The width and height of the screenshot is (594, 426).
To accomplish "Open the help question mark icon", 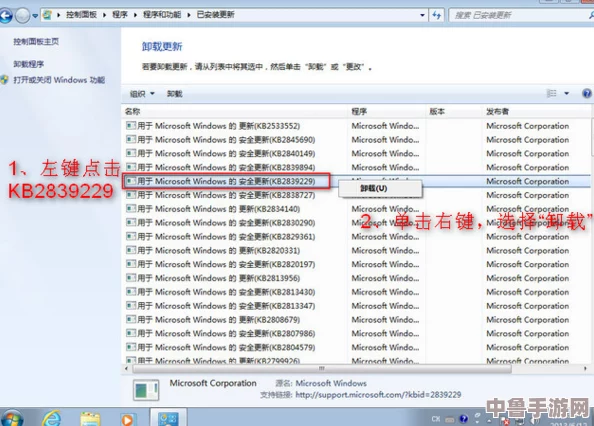I will 586,93.
